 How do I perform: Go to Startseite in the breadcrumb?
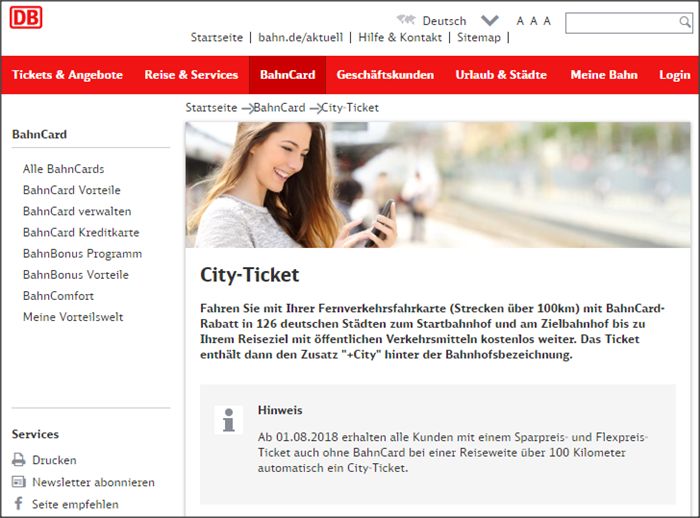point(211,108)
